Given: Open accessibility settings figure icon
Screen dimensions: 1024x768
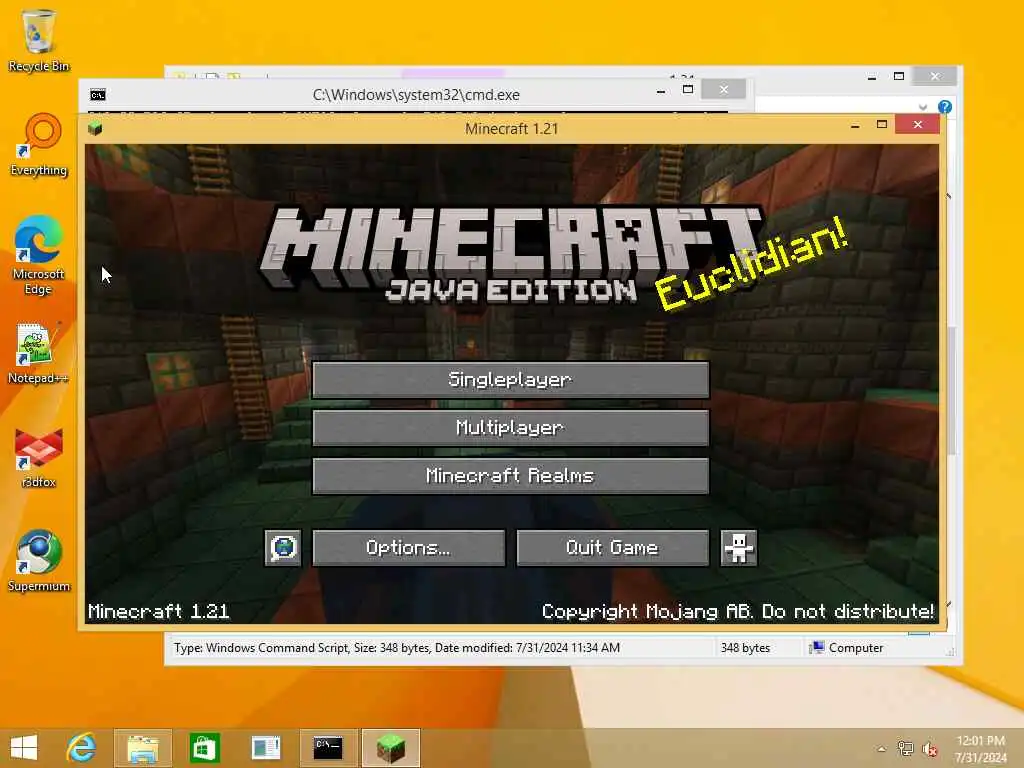Looking at the screenshot, I should 739,547.
